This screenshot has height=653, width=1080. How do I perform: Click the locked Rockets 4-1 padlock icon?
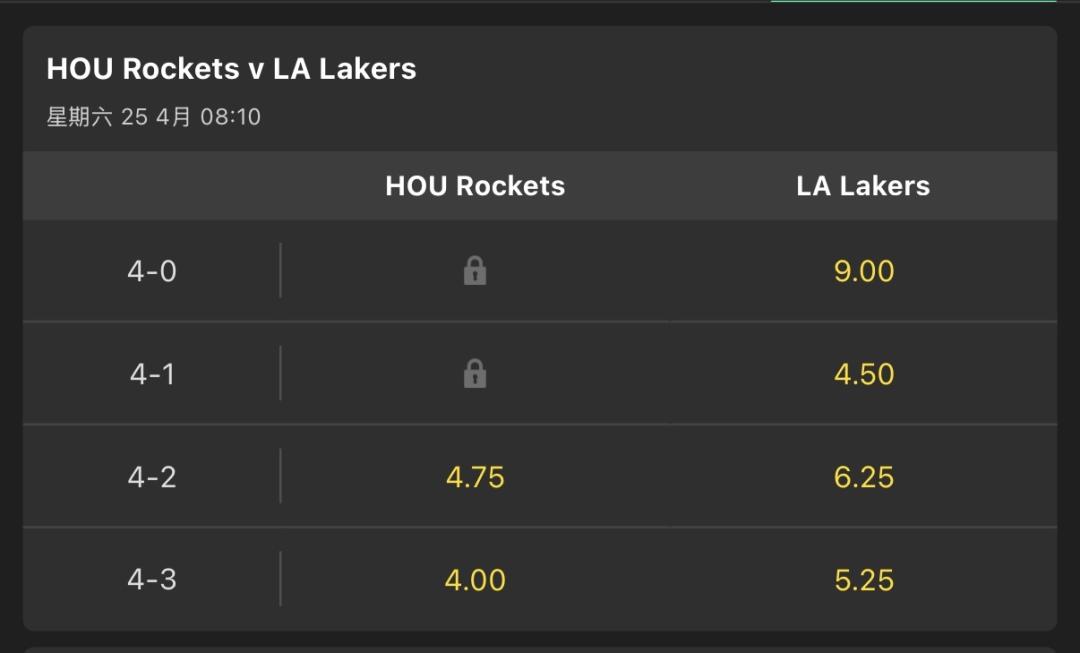coord(475,374)
